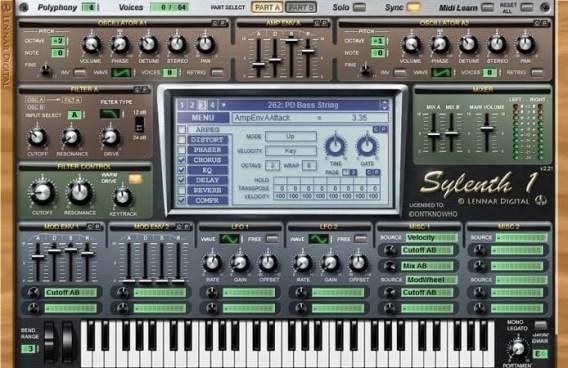Open the PHASER effect tab
The height and width of the screenshot is (368, 568).
[x=208, y=150]
